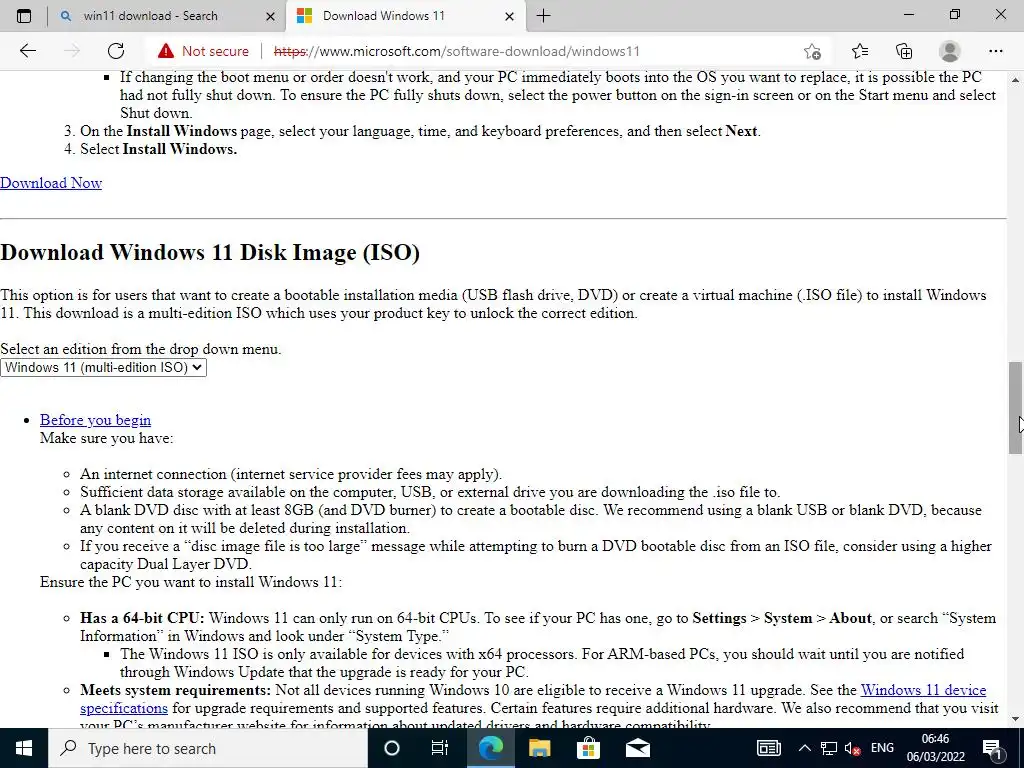Screen dimensions: 1024x768
Task: Open the News and interests taskbar icon
Action: pyautogui.click(x=769, y=748)
